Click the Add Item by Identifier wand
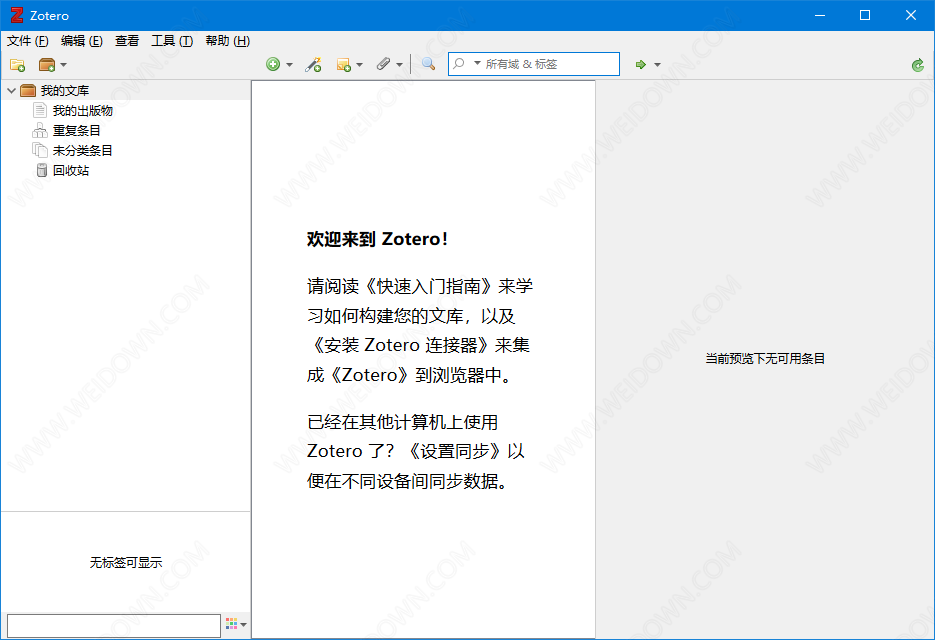Viewport: 935px width, 640px height. click(x=313, y=64)
